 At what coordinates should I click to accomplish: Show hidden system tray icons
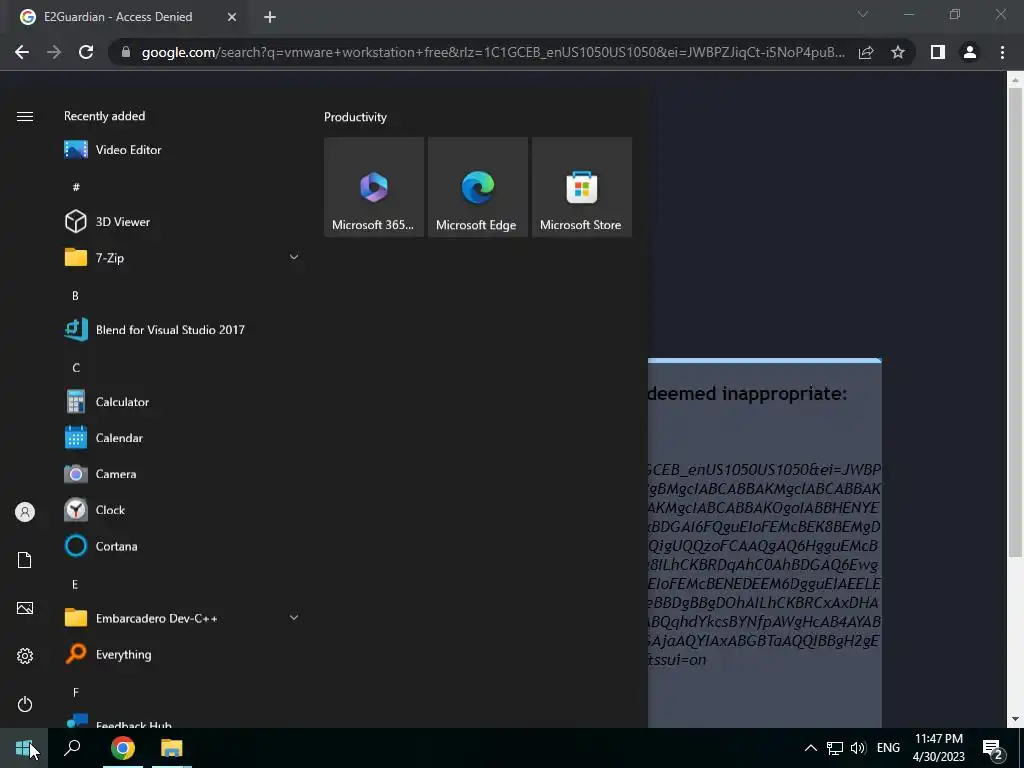[810, 748]
